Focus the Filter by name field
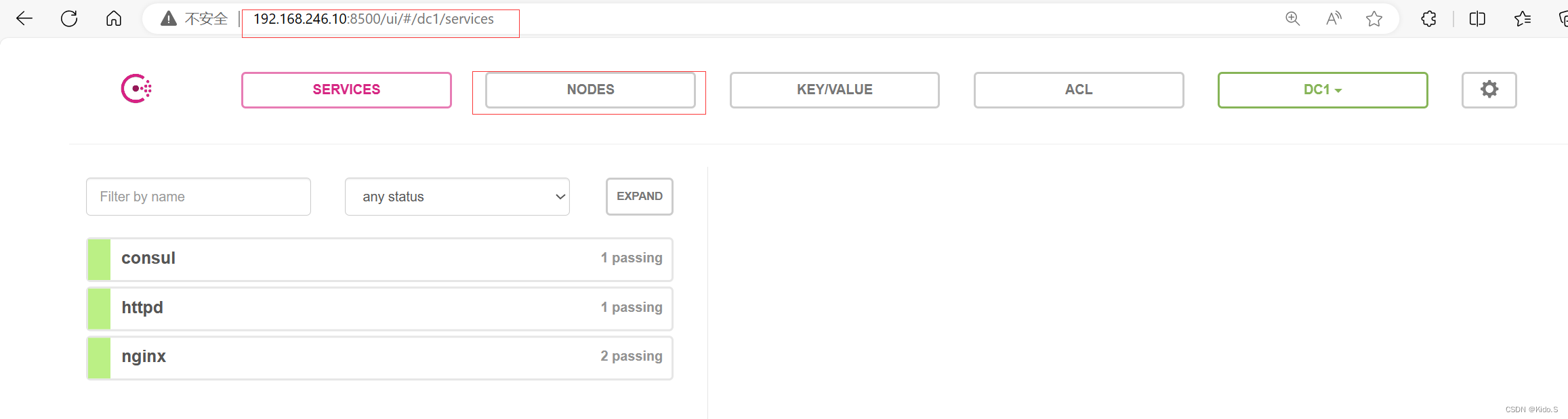The height and width of the screenshot is (419, 1568). tap(199, 197)
